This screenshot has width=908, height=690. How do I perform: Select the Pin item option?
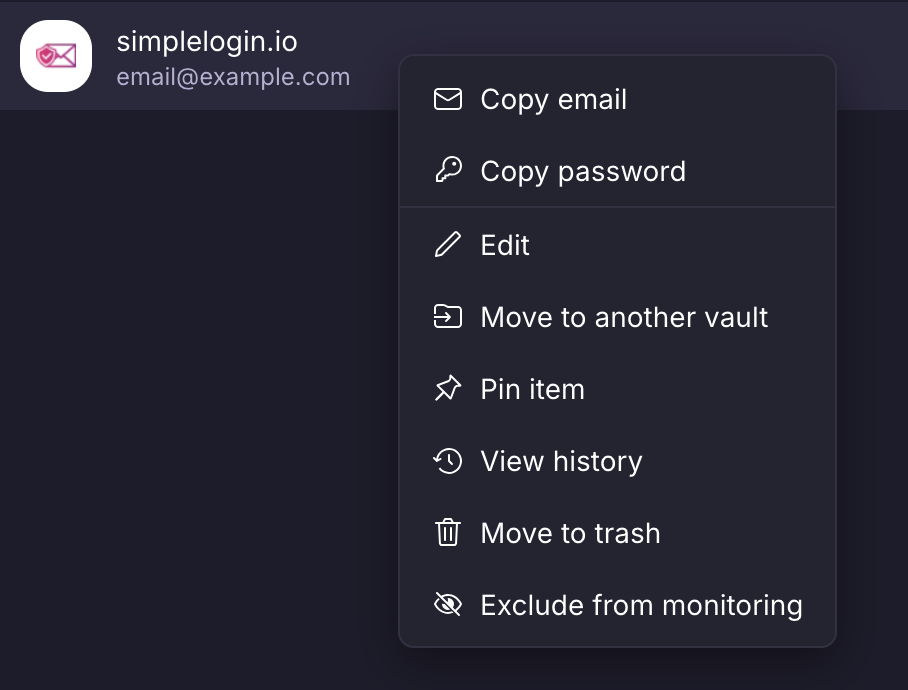tap(532, 389)
